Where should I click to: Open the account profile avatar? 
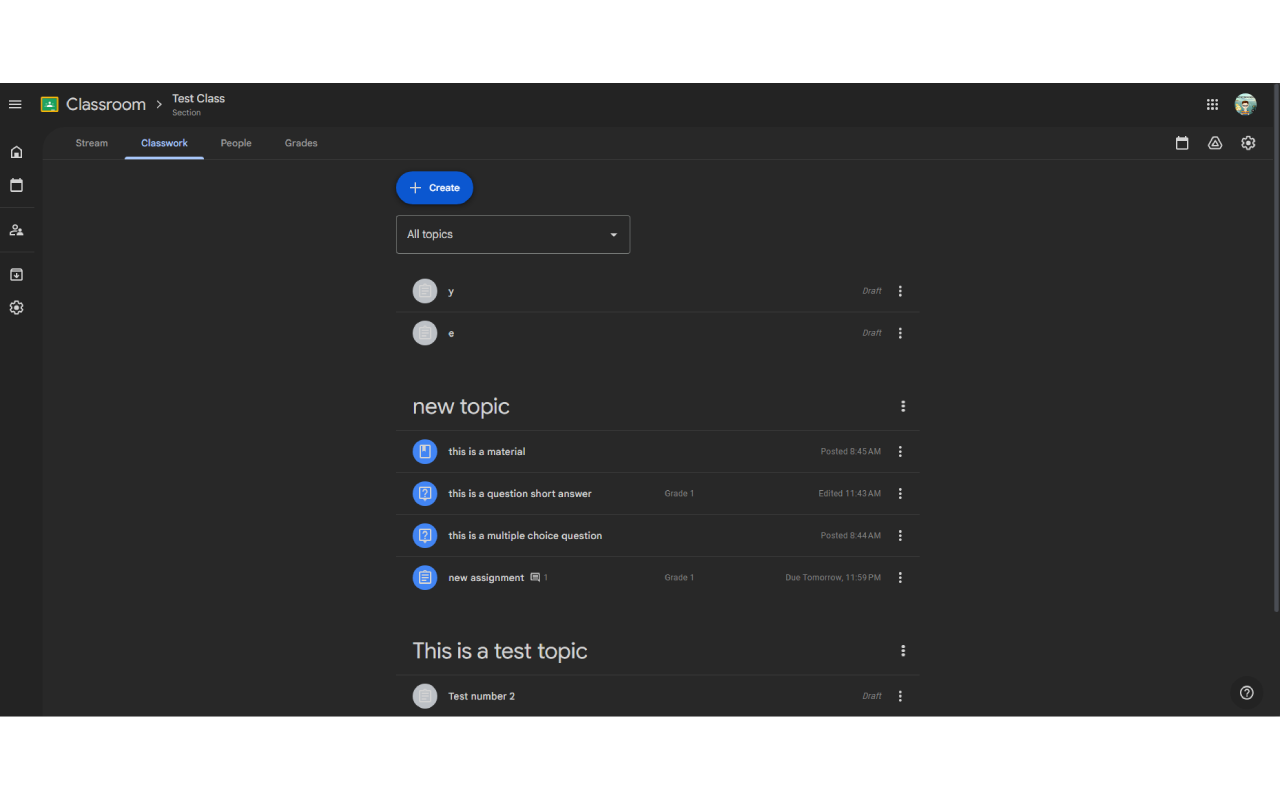(x=1245, y=104)
